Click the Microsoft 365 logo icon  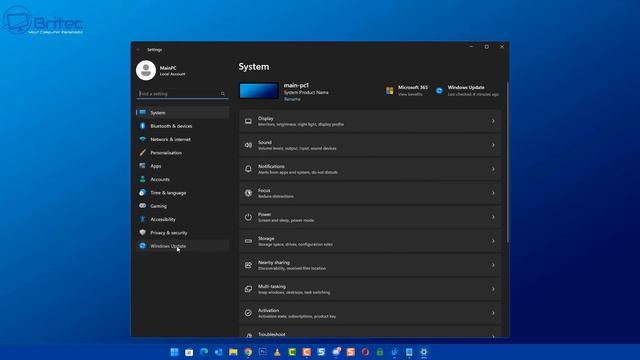tap(390, 91)
